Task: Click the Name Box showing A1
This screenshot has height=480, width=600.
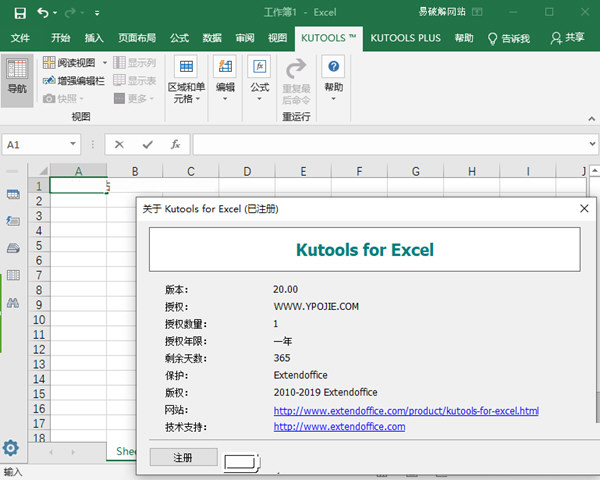Action: pos(35,145)
